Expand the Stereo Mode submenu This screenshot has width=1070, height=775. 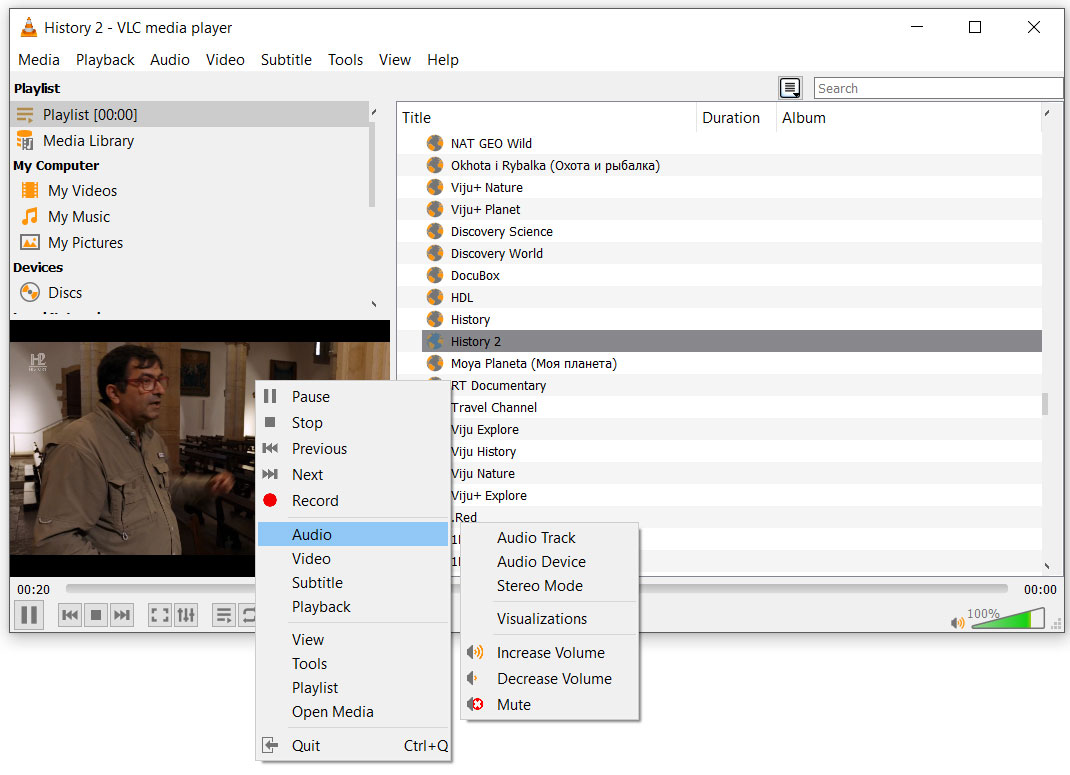(x=550, y=585)
